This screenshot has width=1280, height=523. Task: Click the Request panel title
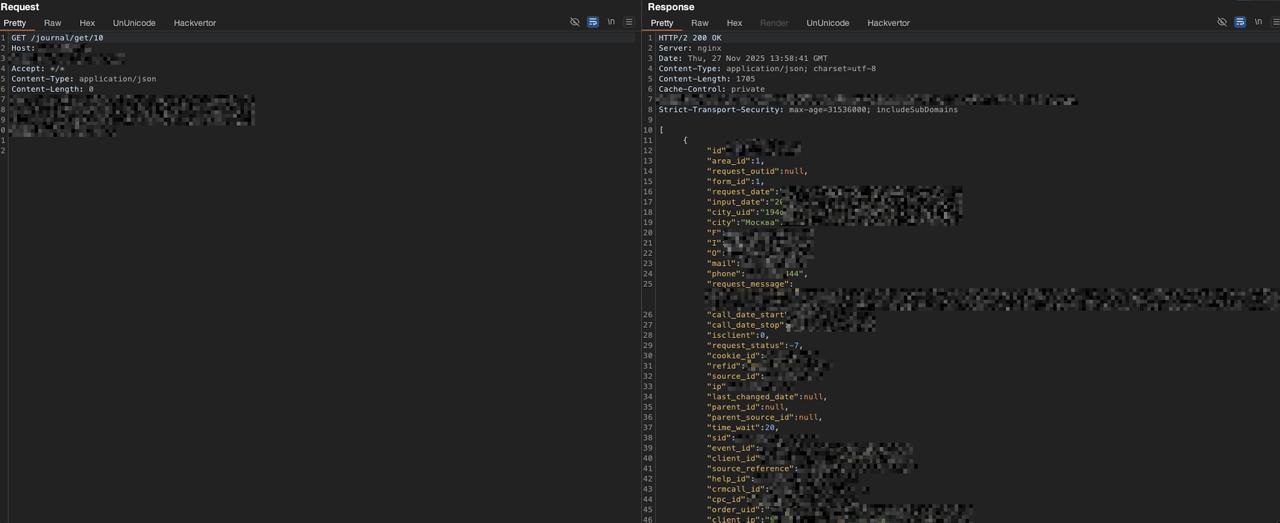[20, 7]
